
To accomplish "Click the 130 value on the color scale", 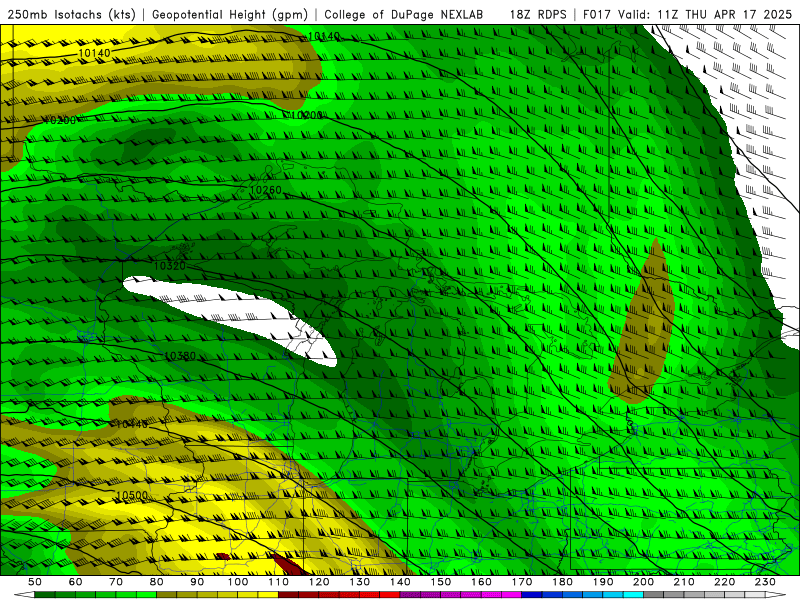I will point(360,582).
